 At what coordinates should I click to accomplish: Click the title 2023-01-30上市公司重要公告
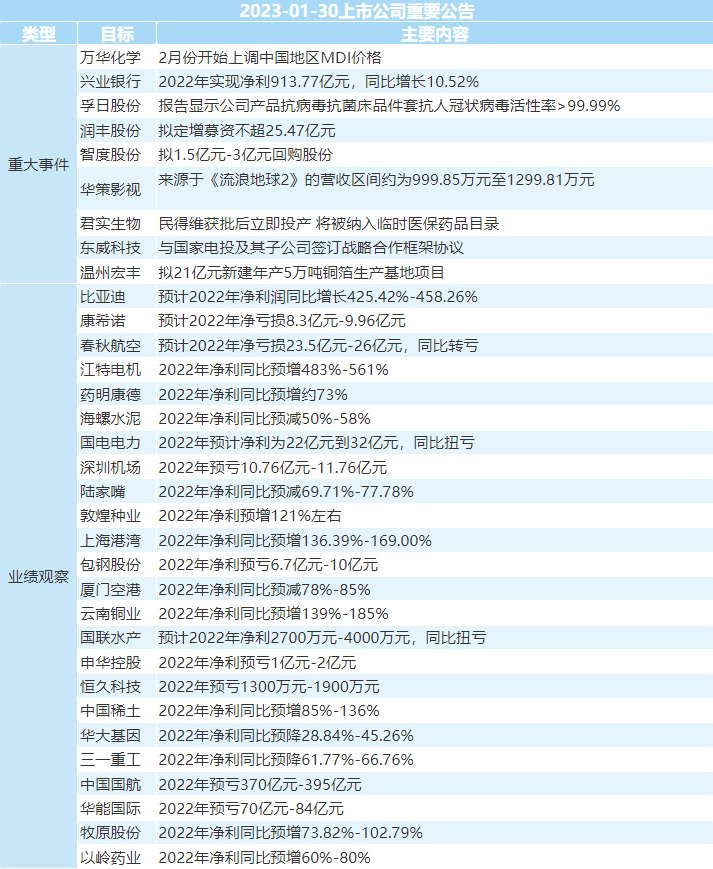pos(357,11)
